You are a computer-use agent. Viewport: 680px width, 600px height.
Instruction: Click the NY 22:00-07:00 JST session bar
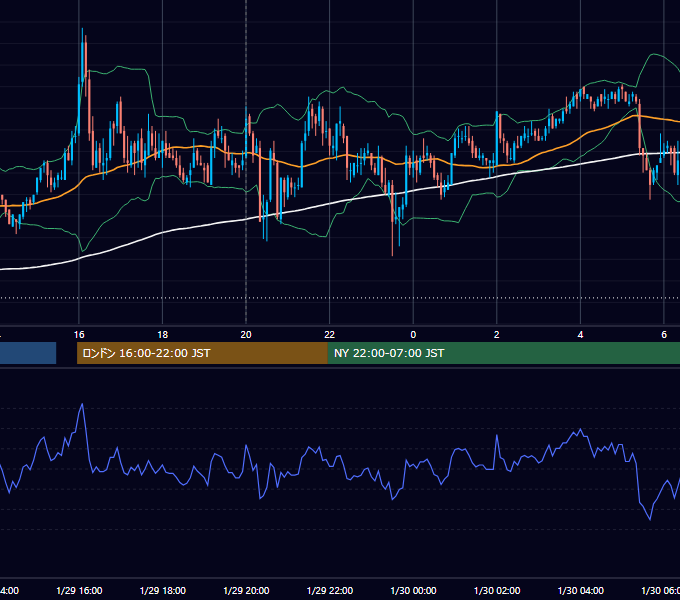503,353
